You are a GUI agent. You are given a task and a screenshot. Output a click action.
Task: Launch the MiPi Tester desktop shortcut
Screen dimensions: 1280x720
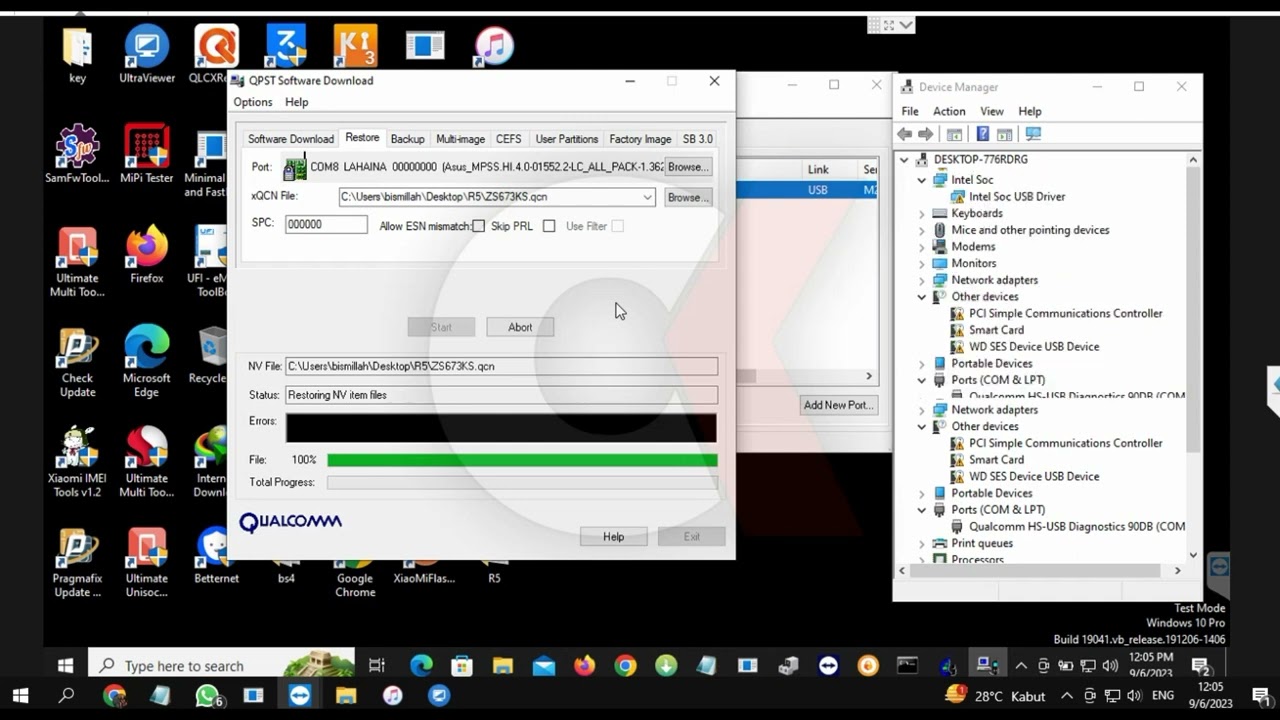[147, 156]
